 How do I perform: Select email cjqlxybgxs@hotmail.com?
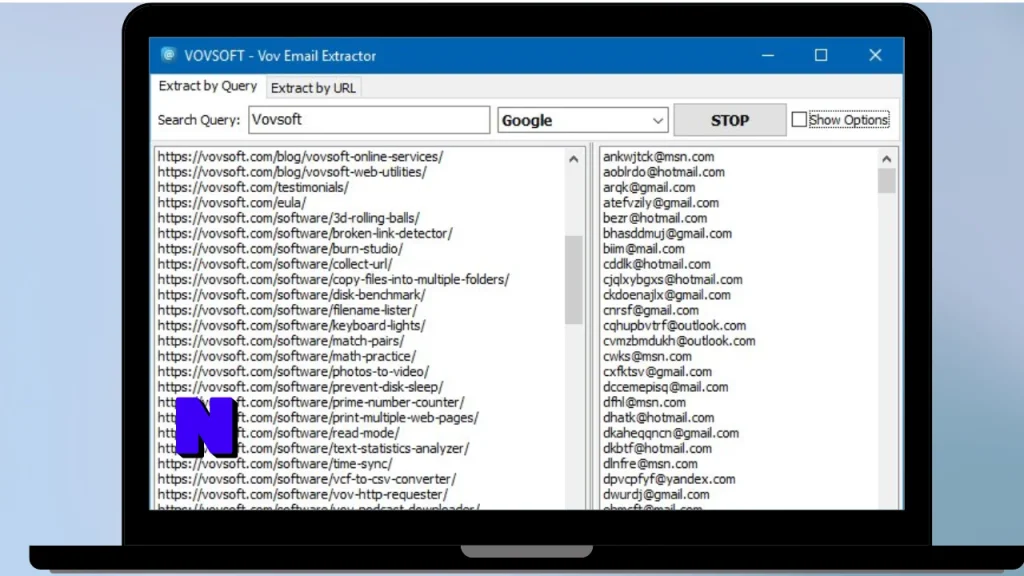click(673, 280)
